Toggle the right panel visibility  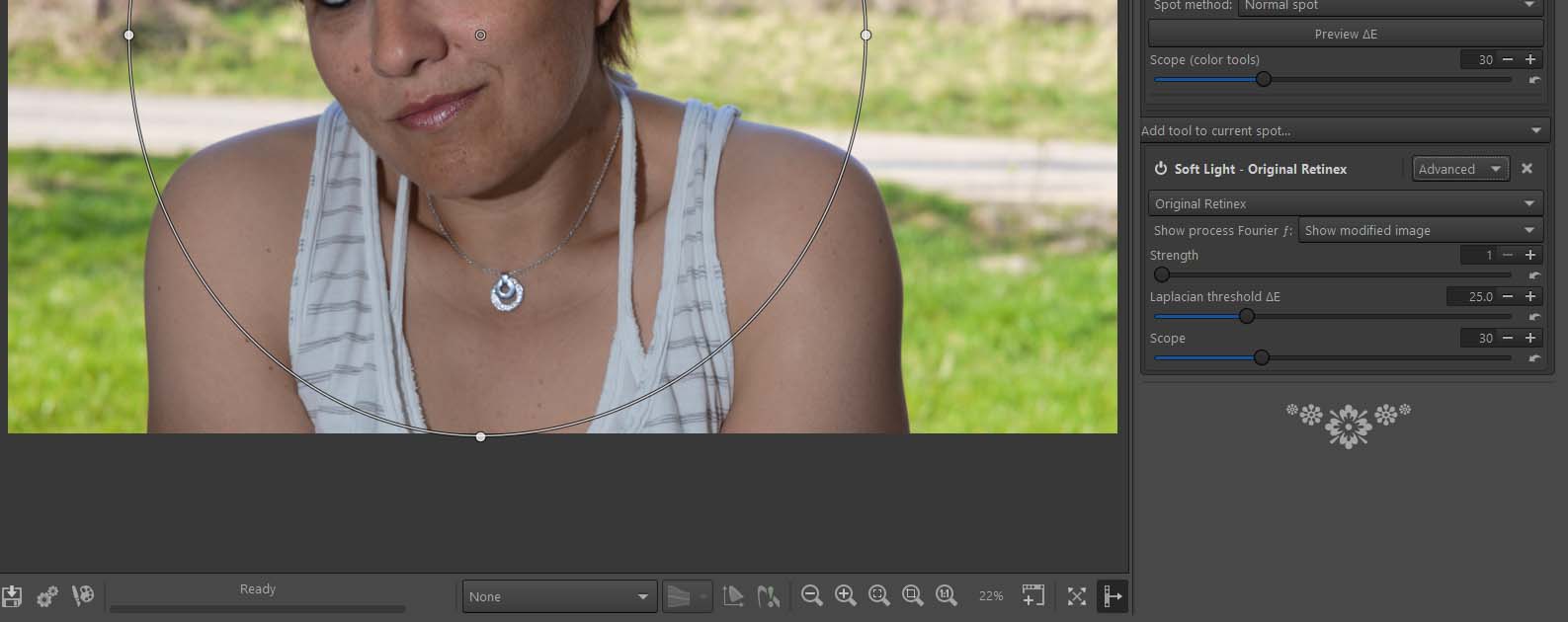click(1113, 596)
